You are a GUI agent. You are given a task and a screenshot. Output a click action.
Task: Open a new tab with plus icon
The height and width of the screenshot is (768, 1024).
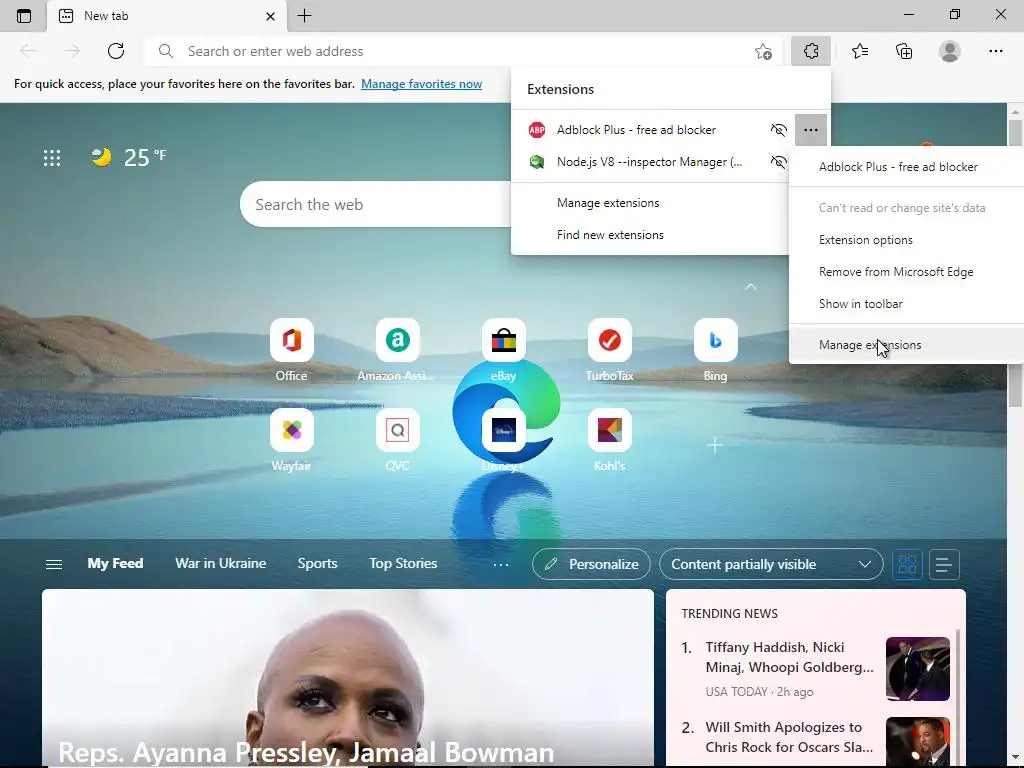(304, 16)
